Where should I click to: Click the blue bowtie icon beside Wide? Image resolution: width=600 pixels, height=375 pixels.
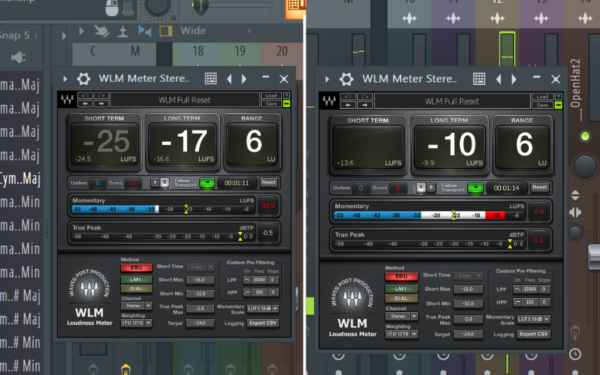145,31
